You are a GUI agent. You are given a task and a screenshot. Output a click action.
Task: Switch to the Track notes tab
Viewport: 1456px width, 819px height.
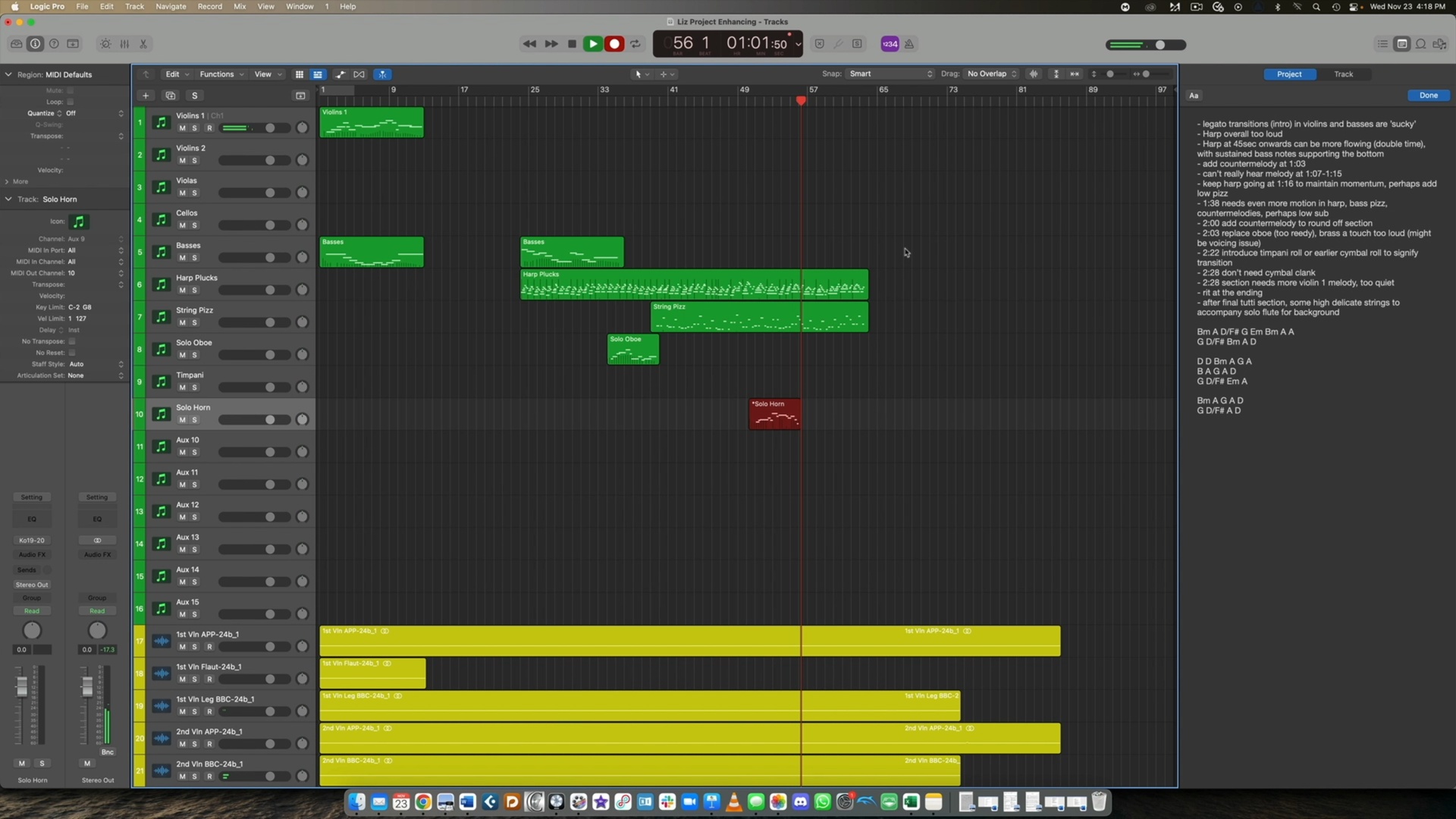(1343, 74)
